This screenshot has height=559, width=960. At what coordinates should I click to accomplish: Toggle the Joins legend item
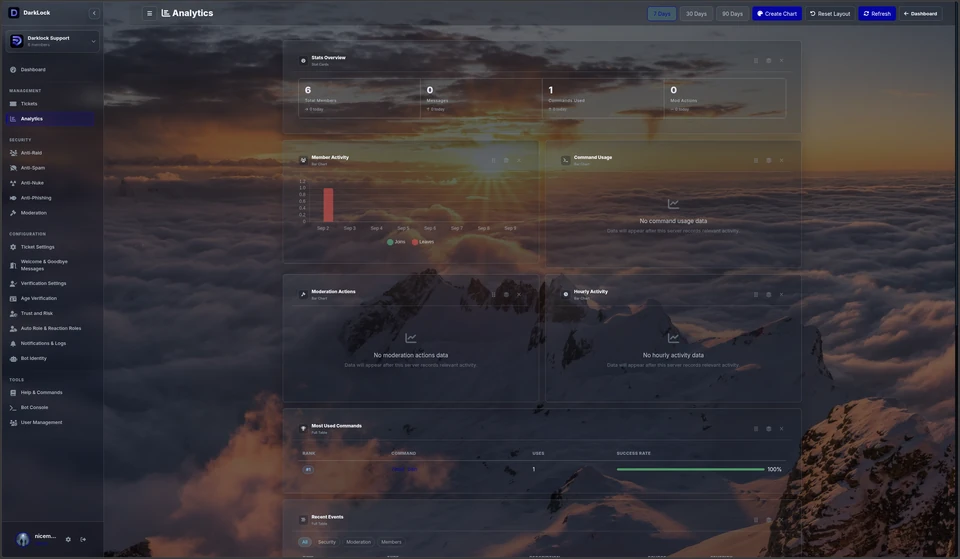[x=396, y=242]
